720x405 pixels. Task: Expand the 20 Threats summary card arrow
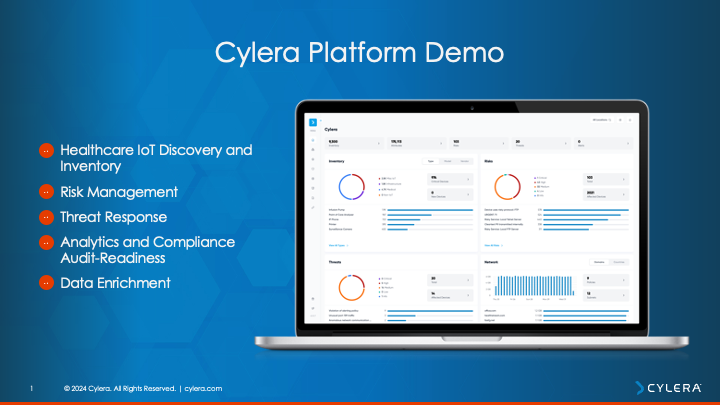565,144
